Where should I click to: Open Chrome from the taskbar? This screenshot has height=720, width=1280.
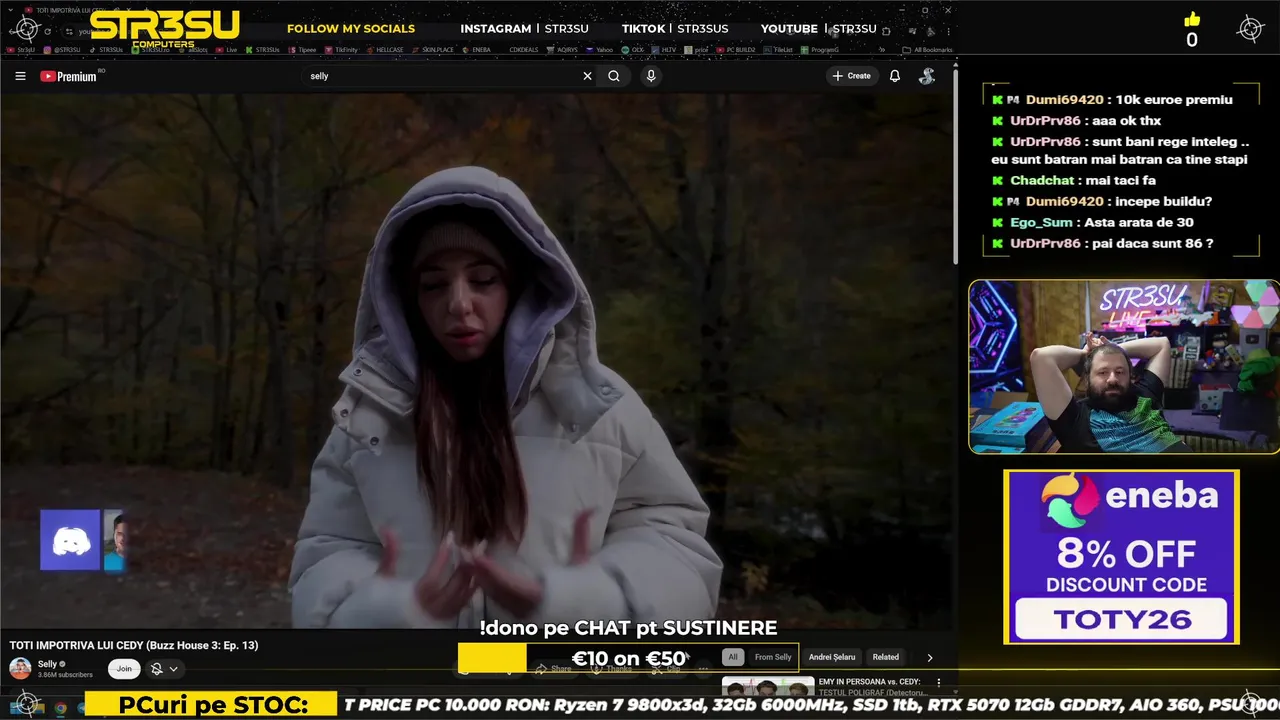tap(60, 707)
